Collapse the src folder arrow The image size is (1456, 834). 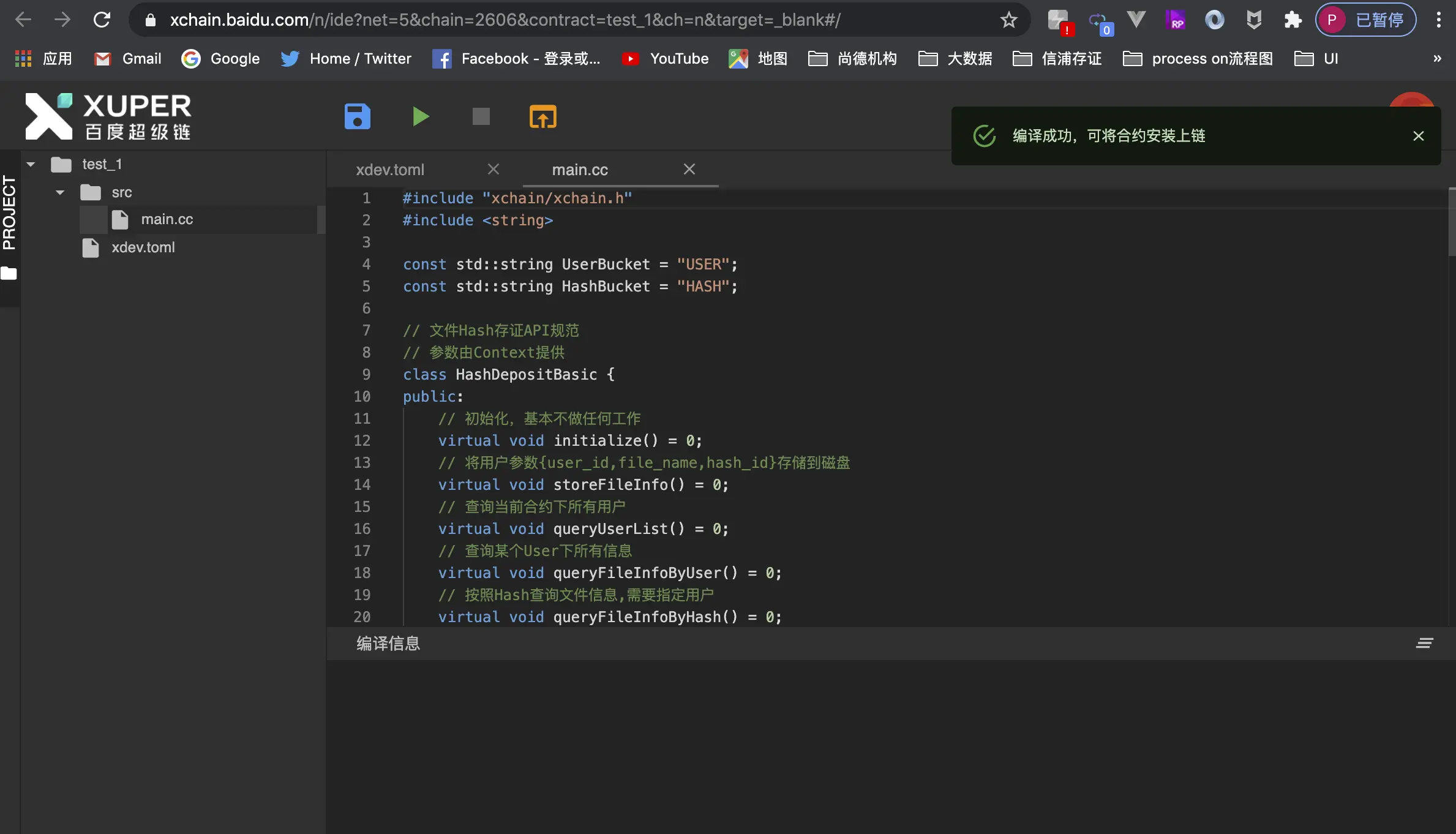click(x=60, y=192)
